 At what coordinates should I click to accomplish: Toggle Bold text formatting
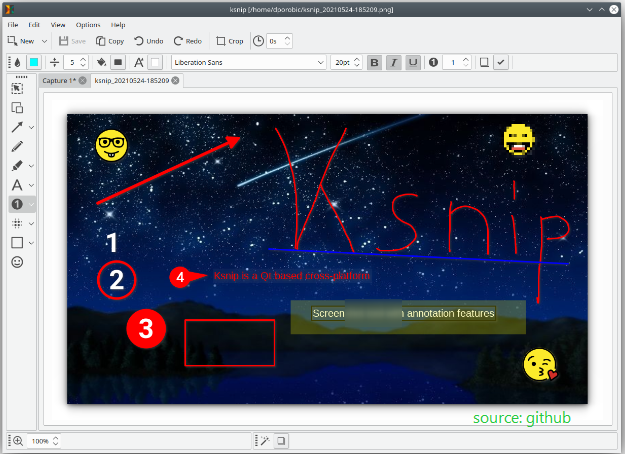coord(374,62)
